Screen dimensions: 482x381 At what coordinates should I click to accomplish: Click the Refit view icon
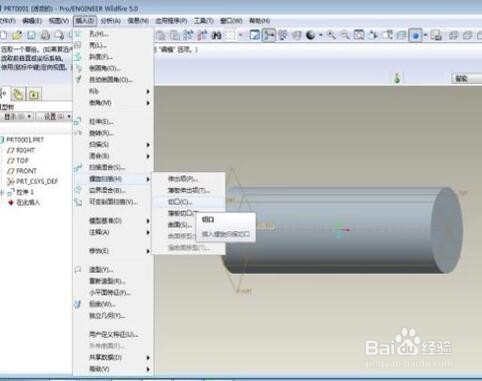click(359, 35)
